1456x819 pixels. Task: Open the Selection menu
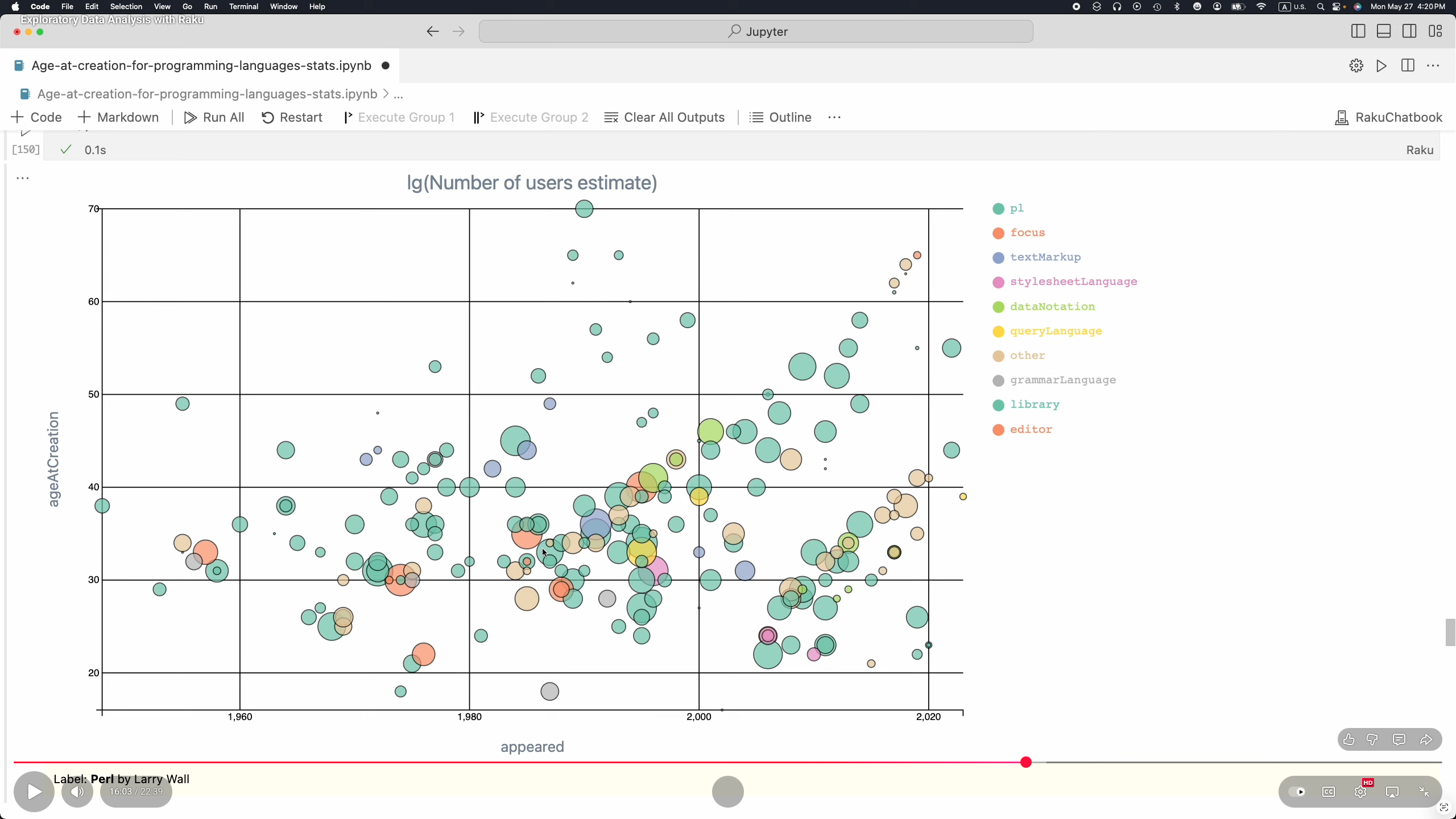126,6
